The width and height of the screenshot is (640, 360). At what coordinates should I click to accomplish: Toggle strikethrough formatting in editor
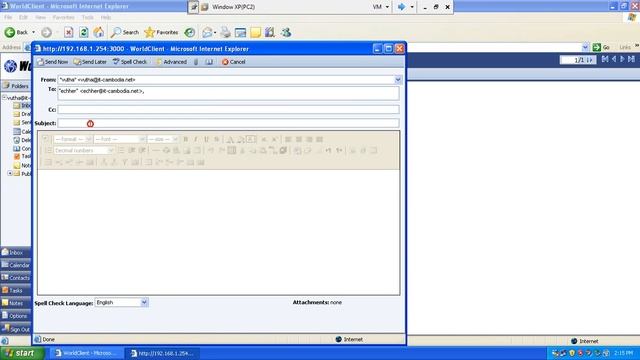pos(217,139)
